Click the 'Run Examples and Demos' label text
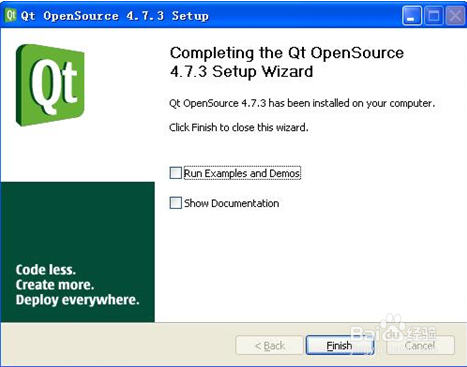467x367 pixels. pos(242,173)
